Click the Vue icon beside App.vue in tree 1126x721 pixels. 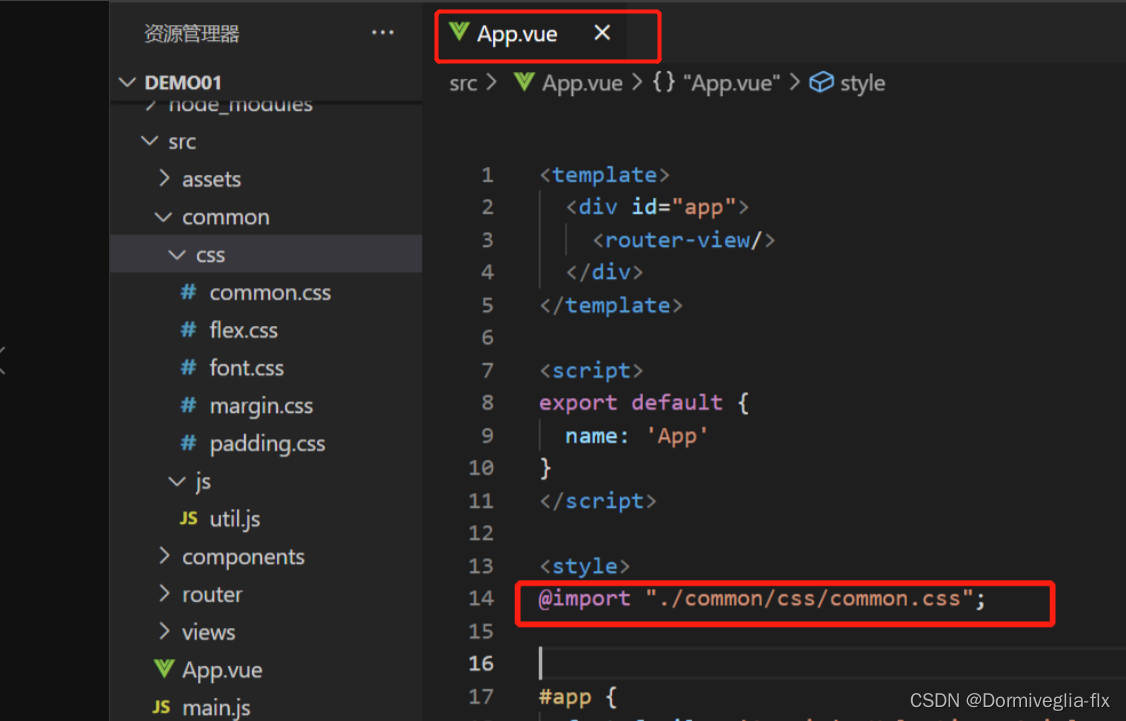click(164, 669)
